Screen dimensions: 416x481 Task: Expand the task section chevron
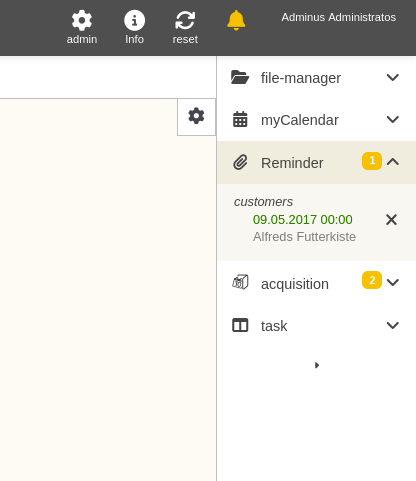point(393,325)
